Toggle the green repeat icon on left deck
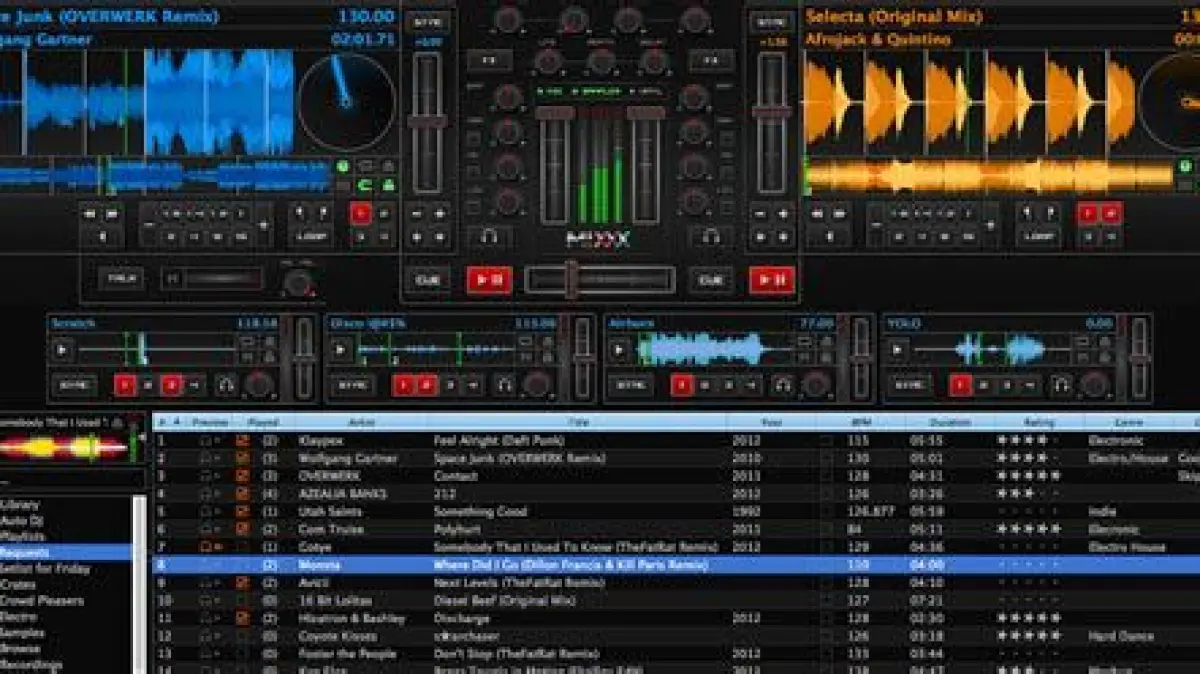The width and height of the screenshot is (1200, 674). [x=365, y=184]
